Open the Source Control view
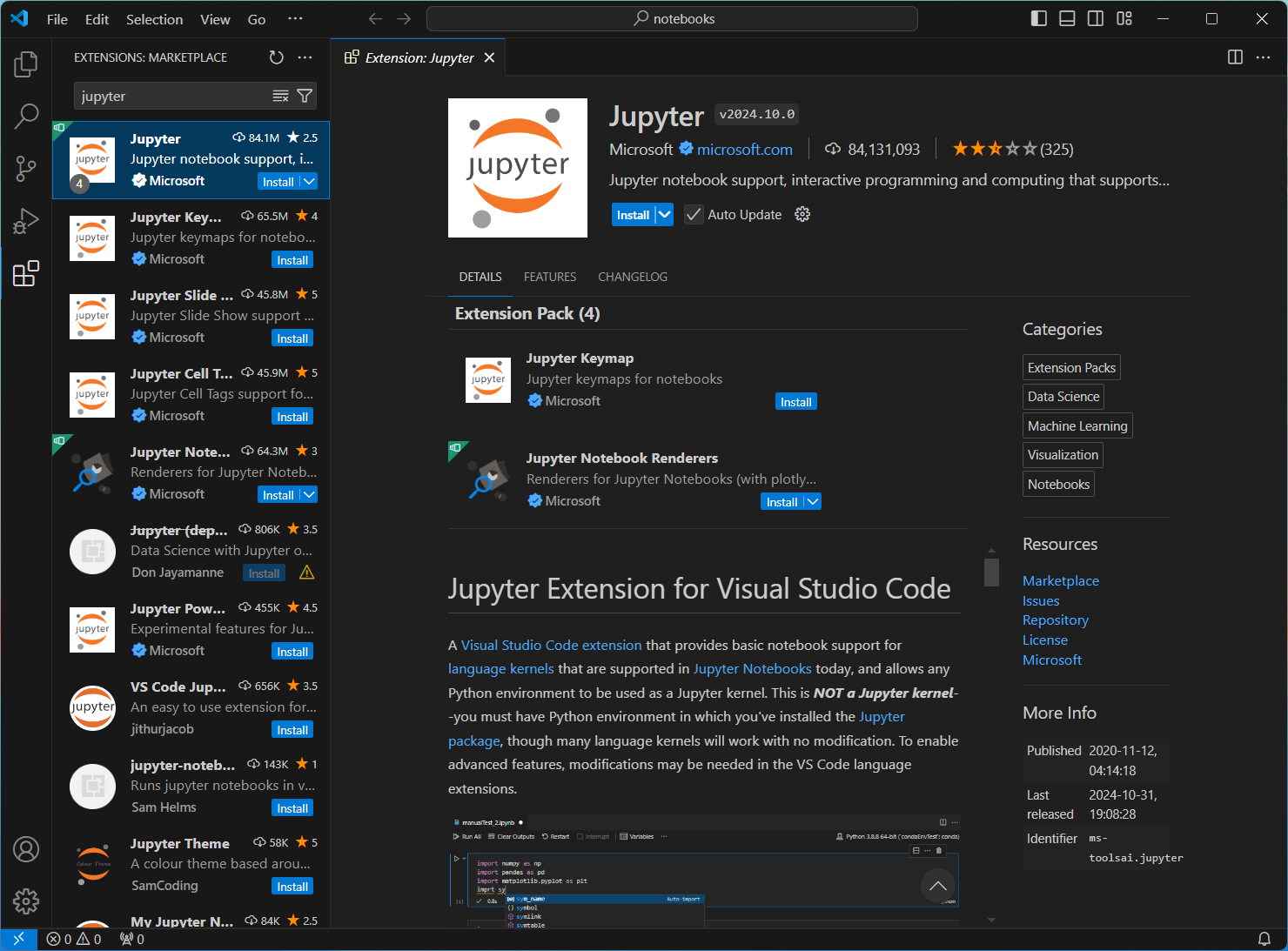 26,169
